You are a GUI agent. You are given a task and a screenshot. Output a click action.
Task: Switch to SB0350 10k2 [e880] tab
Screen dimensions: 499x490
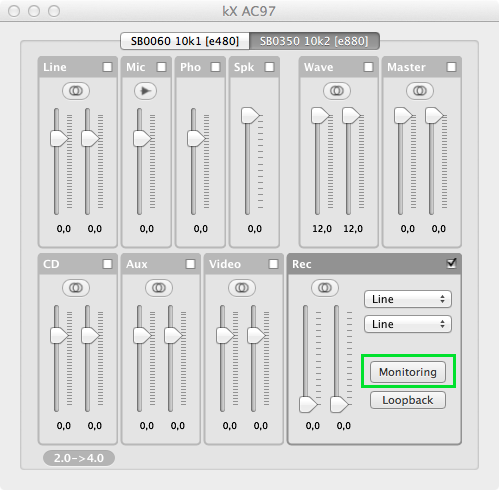coord(314,41)
